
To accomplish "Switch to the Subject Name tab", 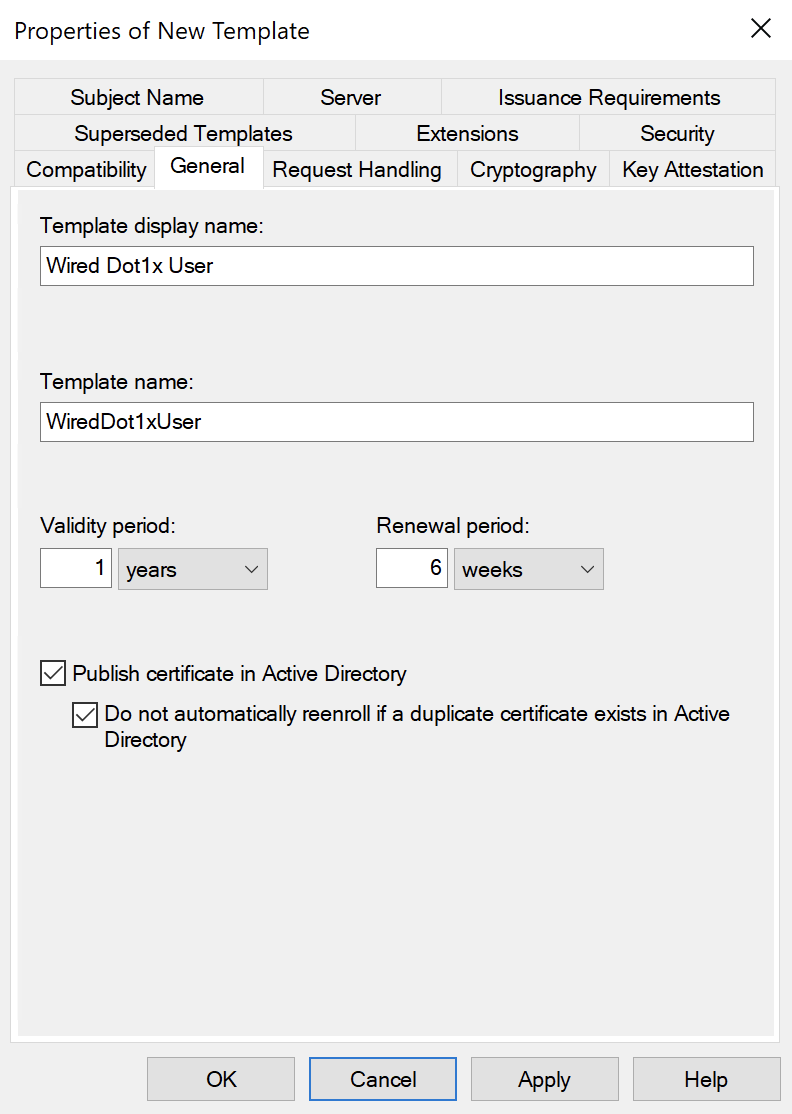I will [137, 98].
